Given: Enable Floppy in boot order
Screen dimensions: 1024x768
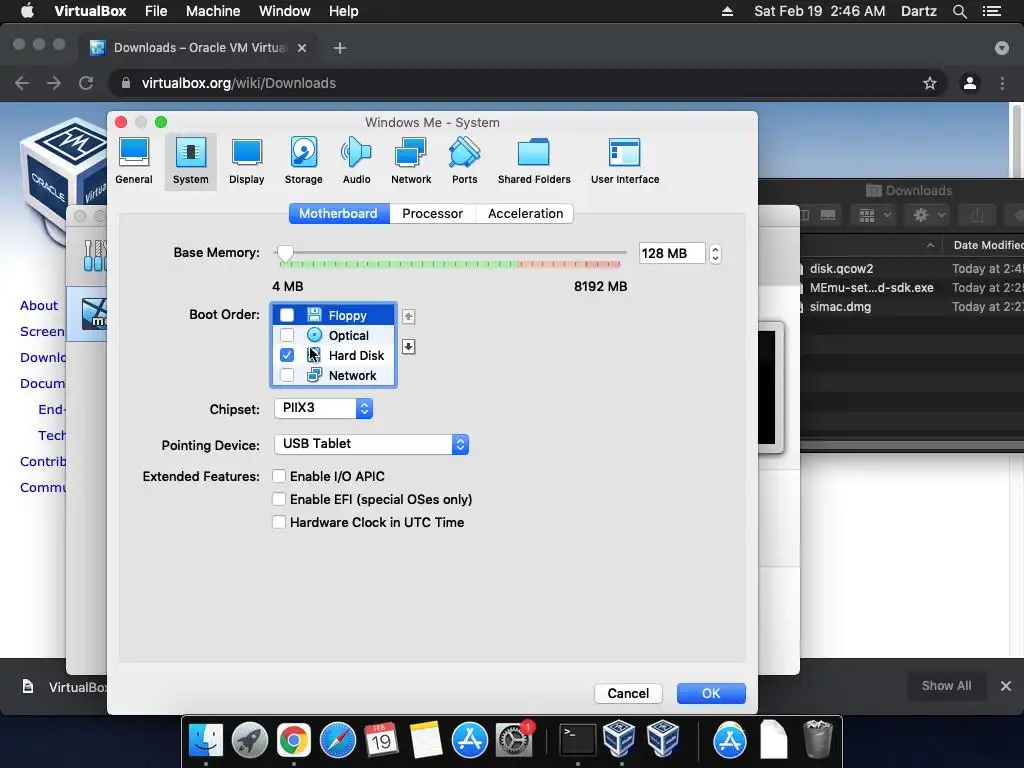Looking at the screenshot, I should [x=287, y=315].
